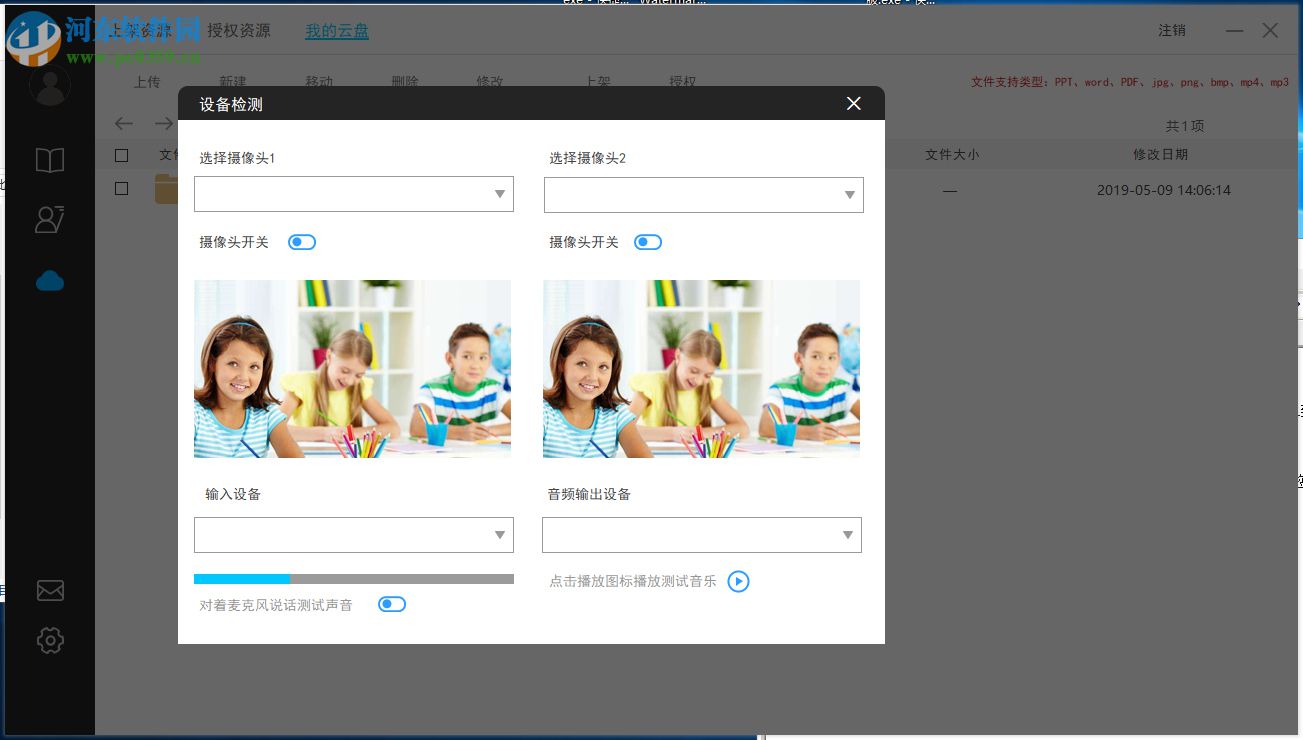Click the date 2019-05-09 14:06:14

click(x=1163, y=190)
